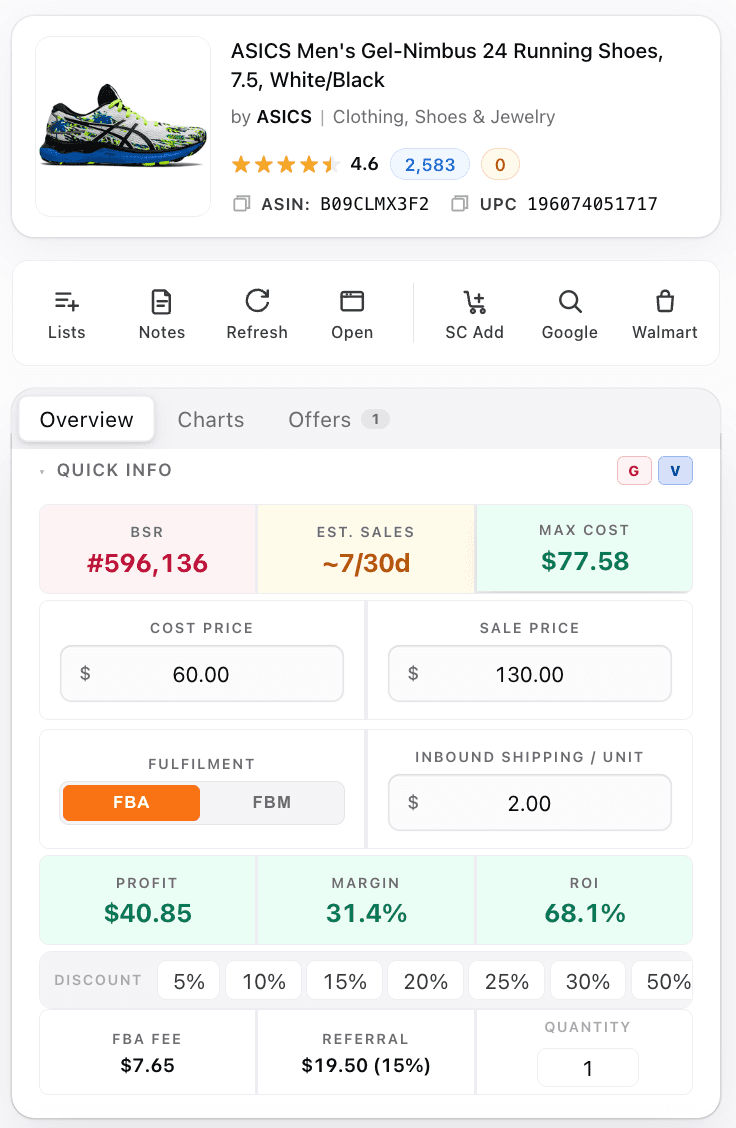Apply the 20% discount
736x1128 pixels.
coord(426,981)
